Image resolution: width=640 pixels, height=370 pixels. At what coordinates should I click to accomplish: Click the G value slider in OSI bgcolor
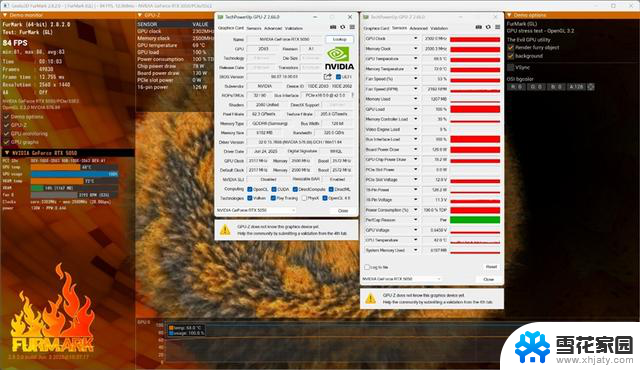click(536, 87)
